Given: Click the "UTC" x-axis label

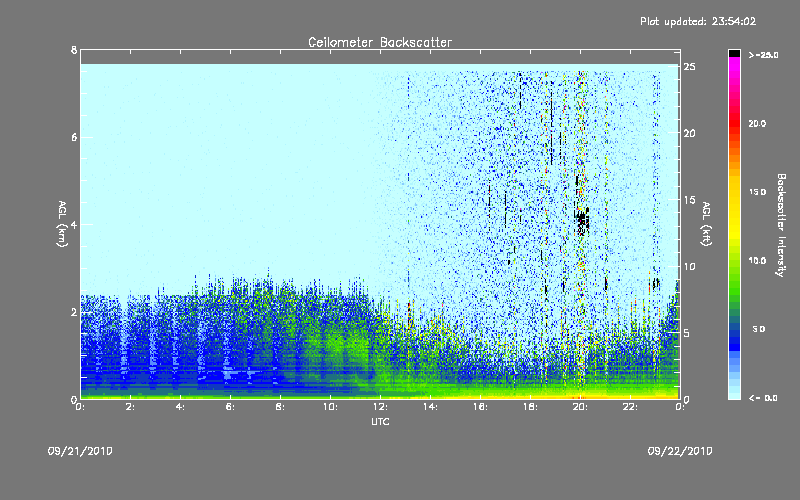Looking at the screenshot, I should 380,421.
